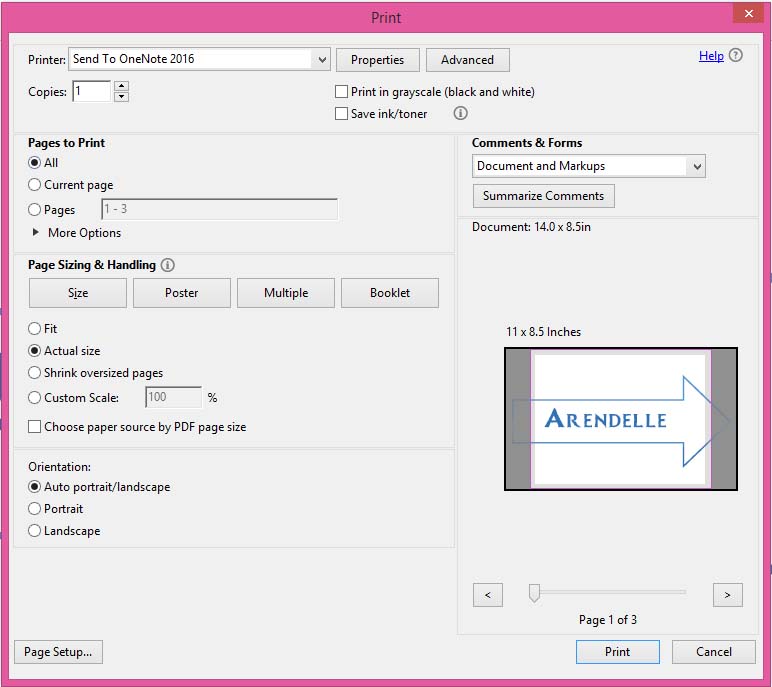Viewport: 772px width, 687px height.
Task: Open the Help link
Action: pos(711,56)
